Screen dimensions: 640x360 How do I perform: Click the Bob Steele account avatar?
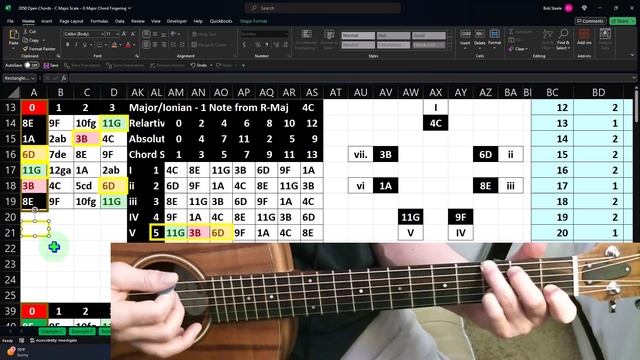point(569,8)
